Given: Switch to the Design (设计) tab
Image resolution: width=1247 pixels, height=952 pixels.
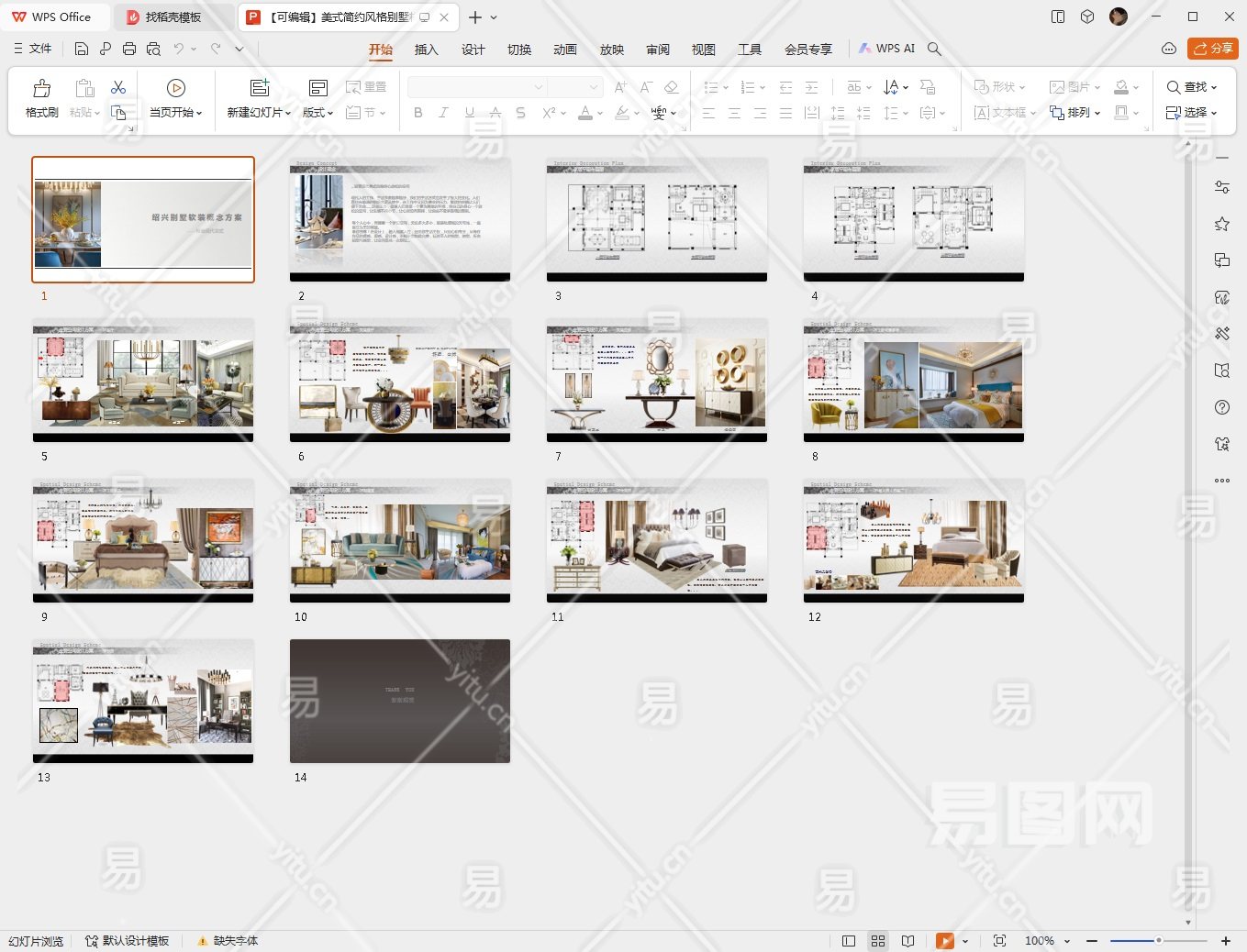Looking at the screenshot, I should coord(473,50).
